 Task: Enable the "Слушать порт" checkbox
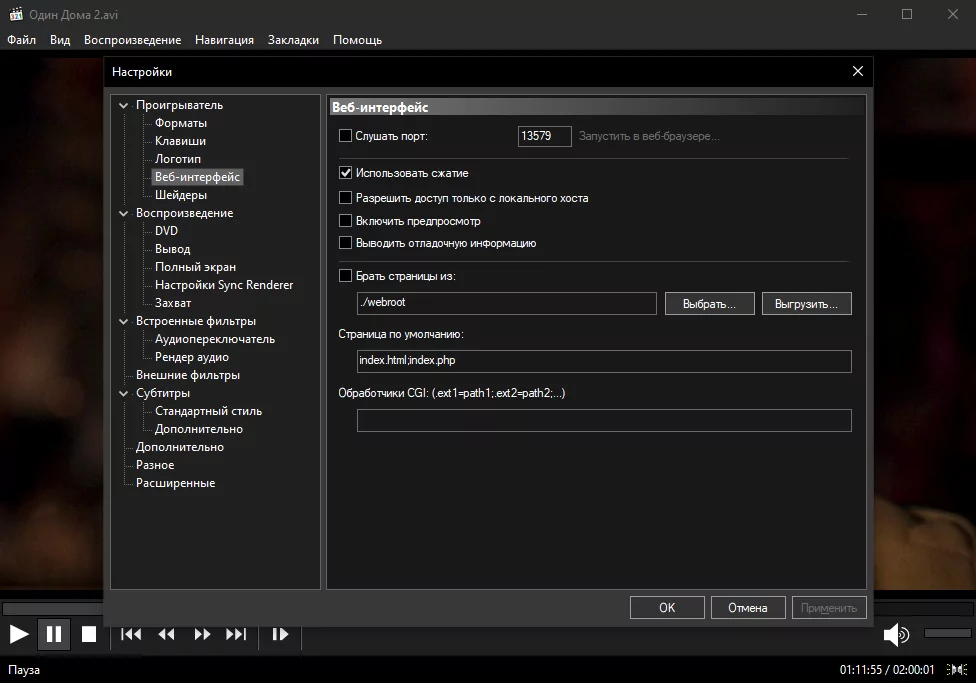click(346, 136)
